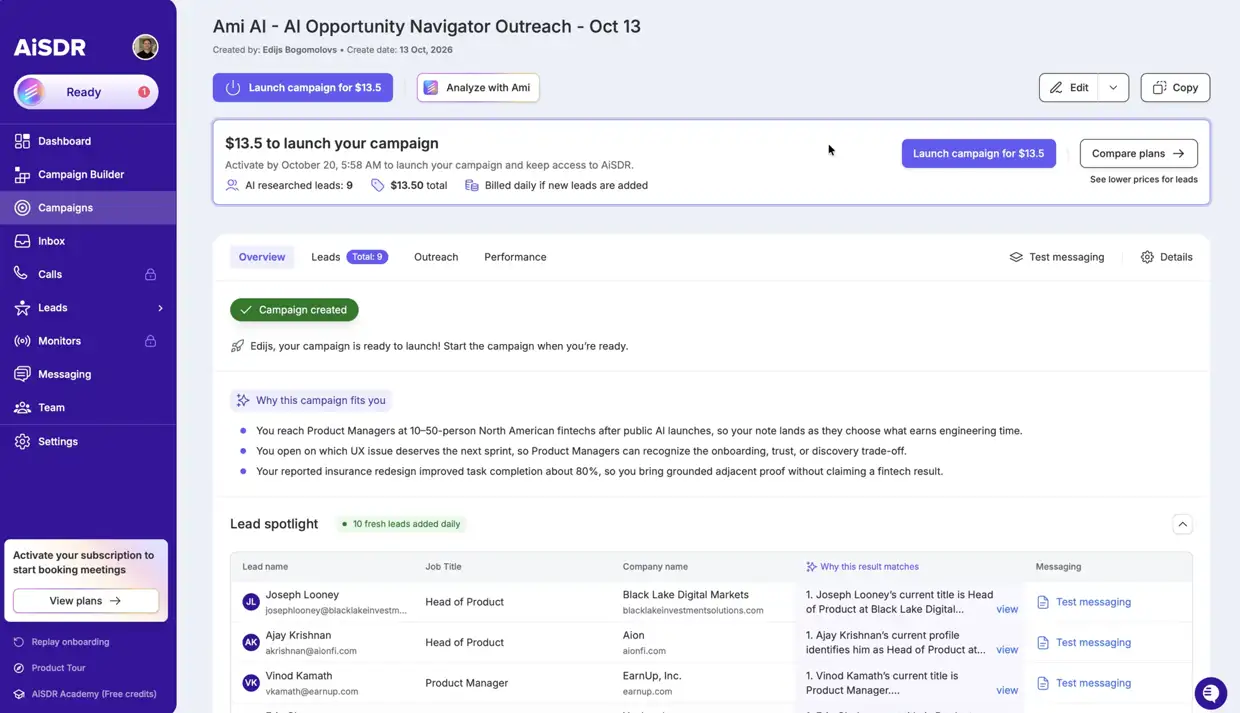
Task: Click the lock icon next to Calls
Action: (x=150, y=274)
